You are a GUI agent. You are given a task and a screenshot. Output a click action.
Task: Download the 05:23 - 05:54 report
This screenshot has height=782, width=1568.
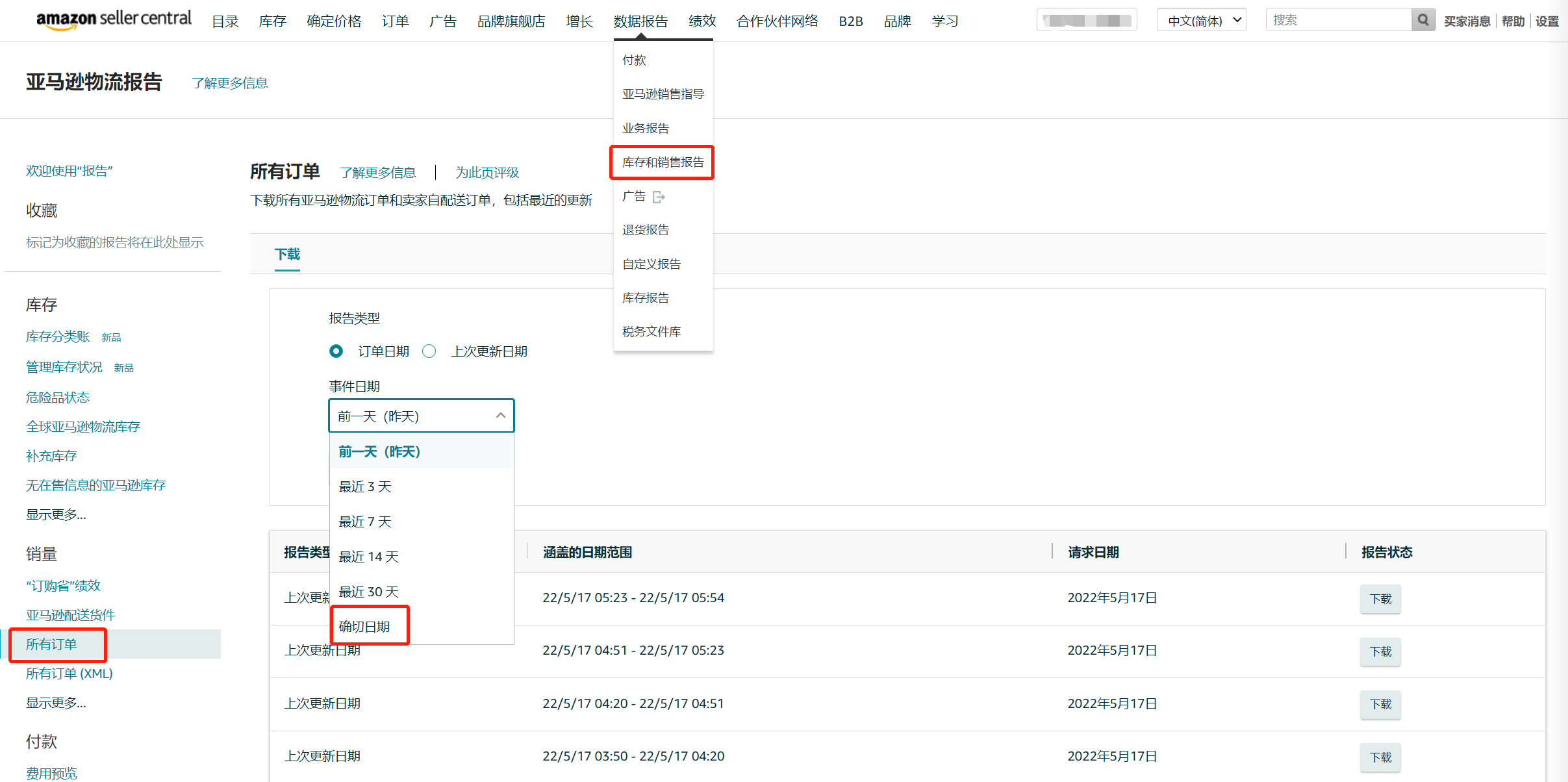tap(1380, 599)
